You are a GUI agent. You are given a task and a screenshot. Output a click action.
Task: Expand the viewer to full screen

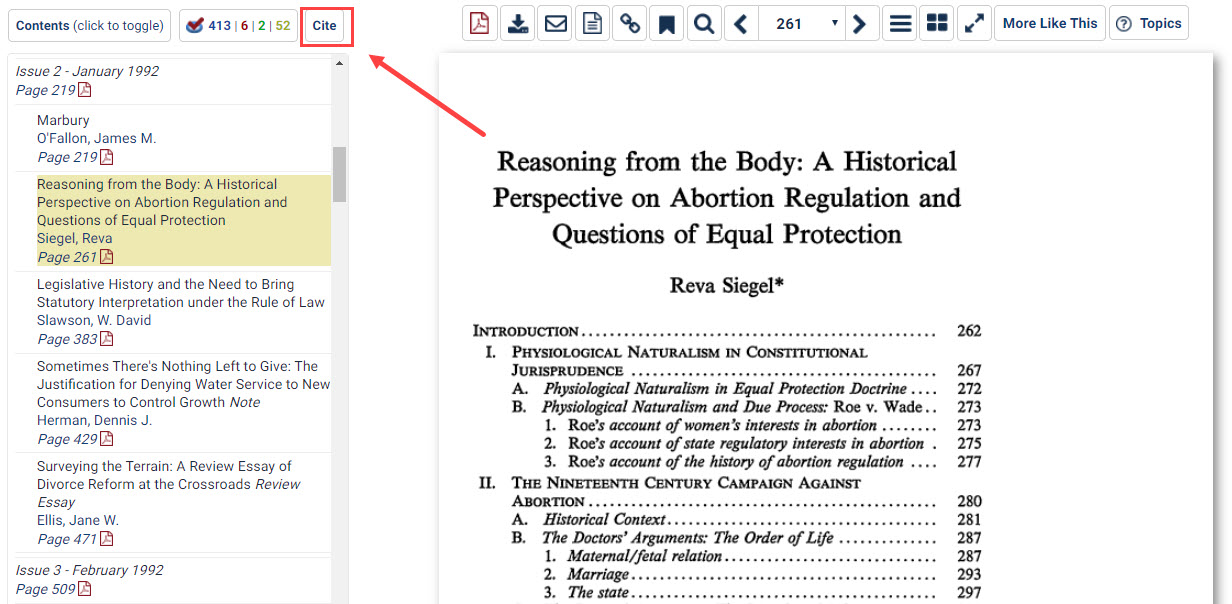973,24
